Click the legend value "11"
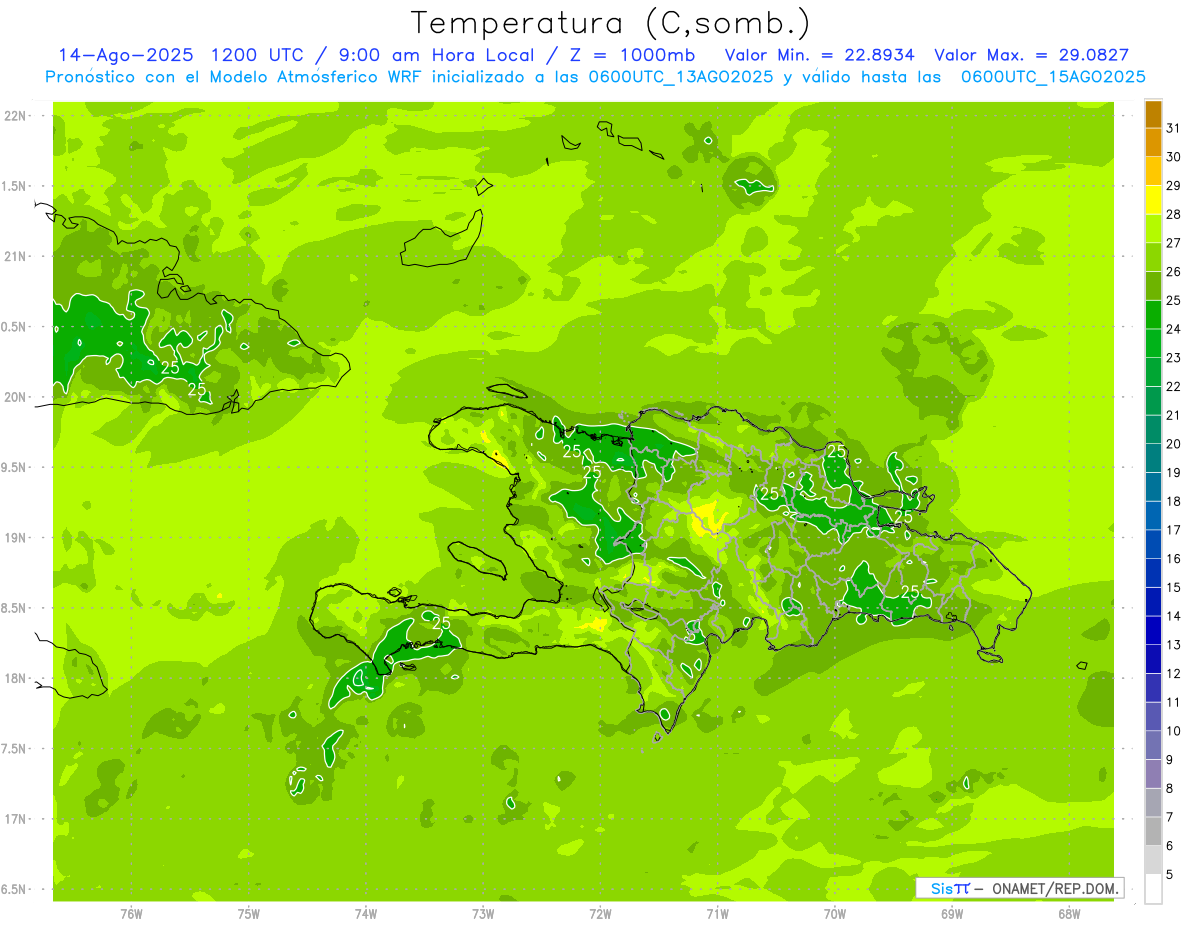 [x=1173, y=702]
